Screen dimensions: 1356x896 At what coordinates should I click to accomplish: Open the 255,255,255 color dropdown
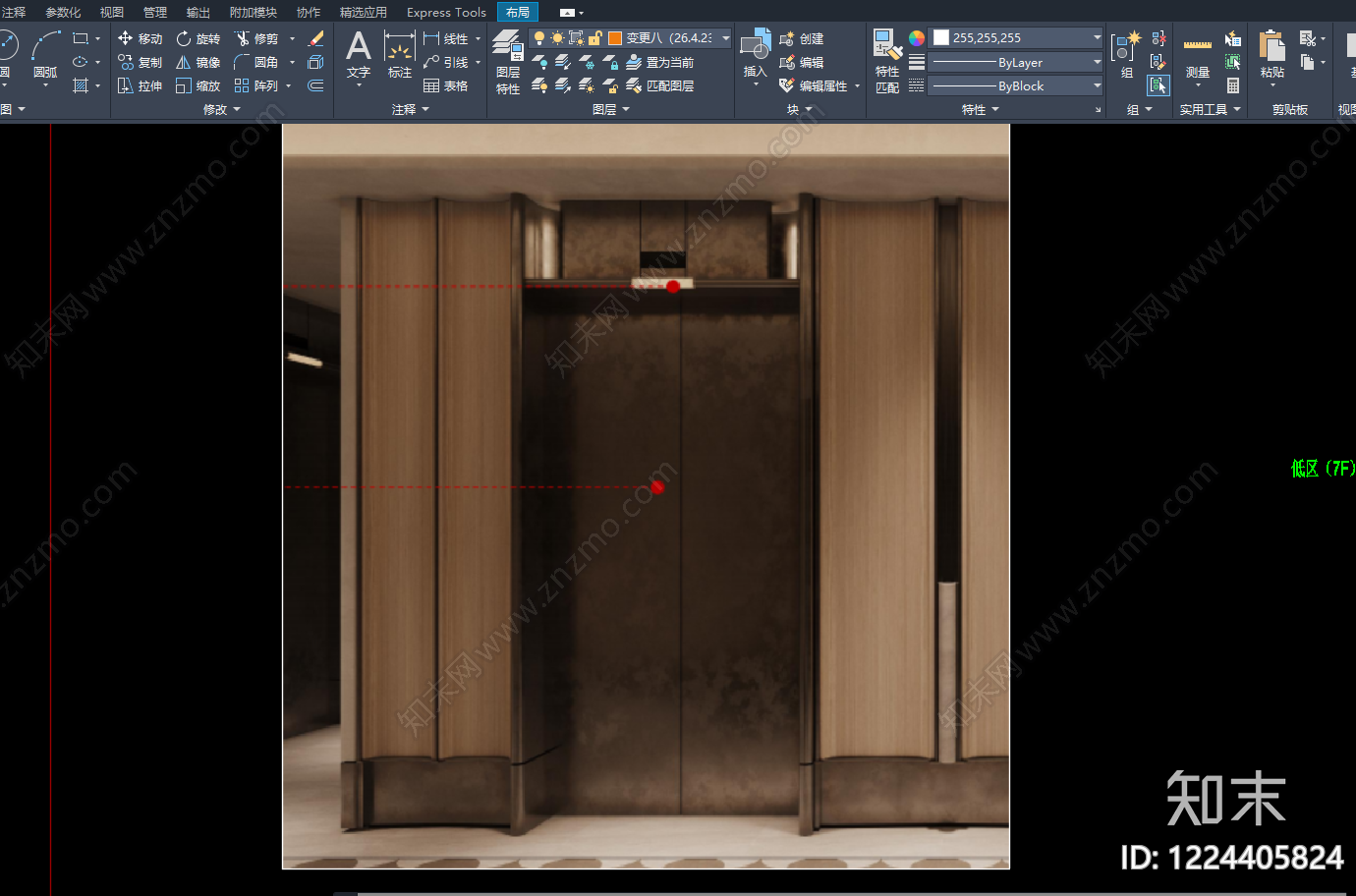[x=1098, y=37]
